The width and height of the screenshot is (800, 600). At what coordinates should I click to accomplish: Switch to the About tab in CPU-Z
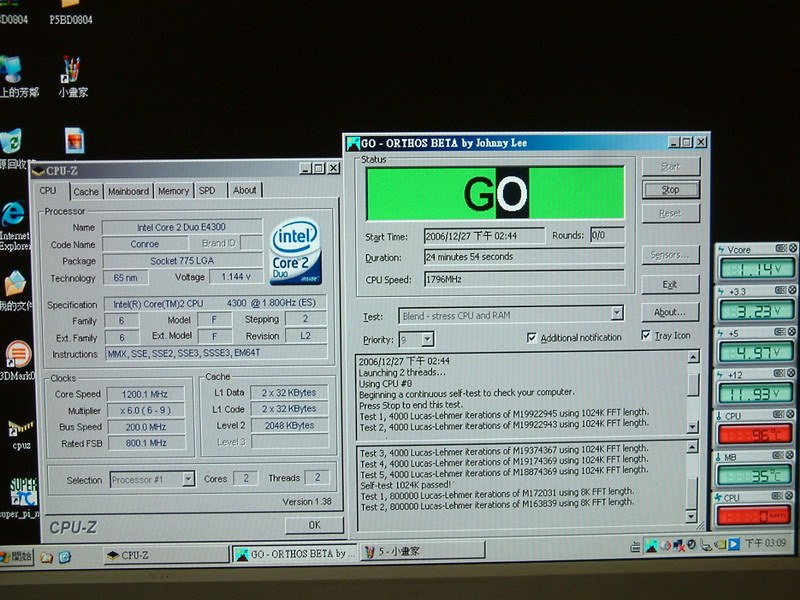tap(244, 190)
